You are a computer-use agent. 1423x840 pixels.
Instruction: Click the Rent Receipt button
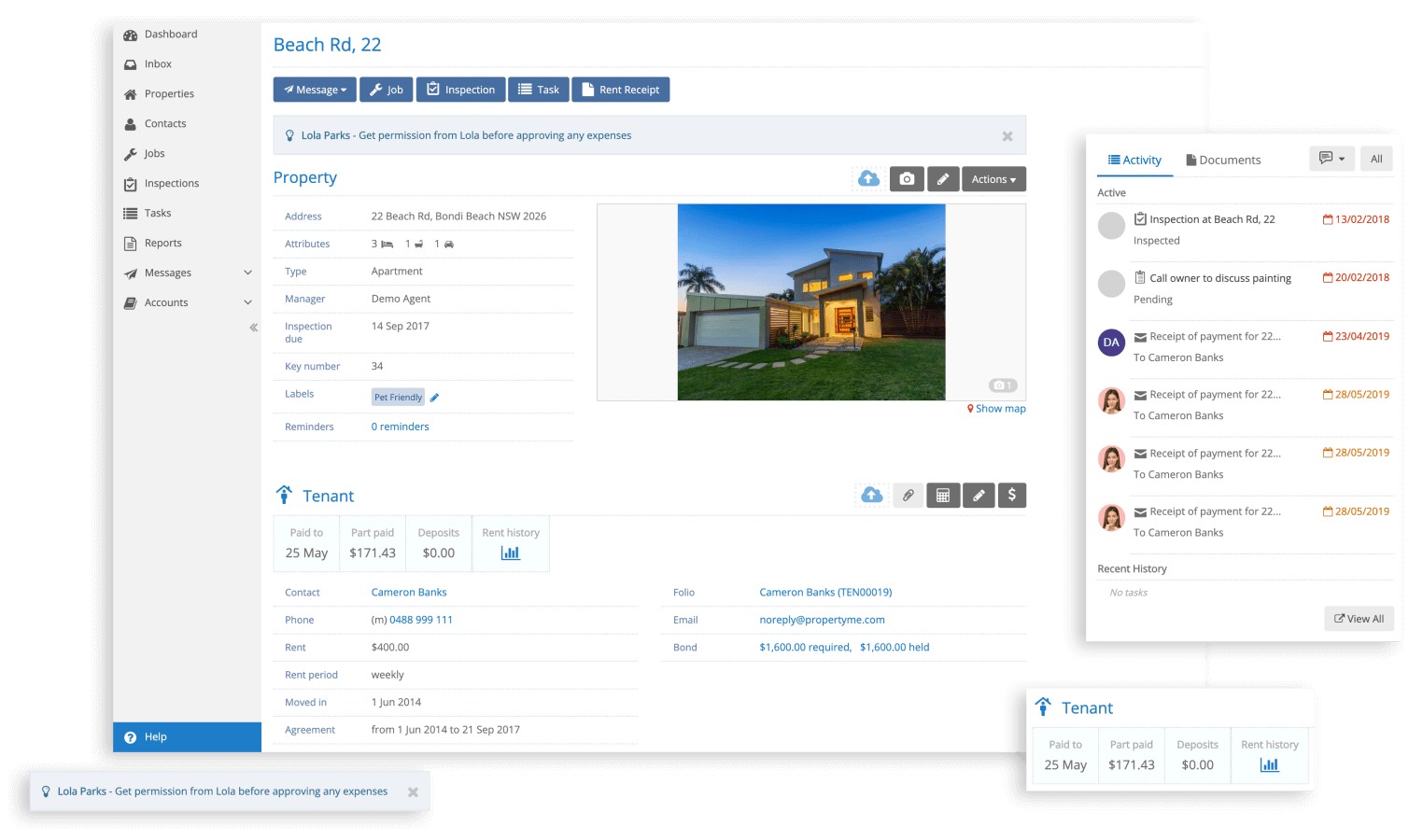[x=620, y=89]
